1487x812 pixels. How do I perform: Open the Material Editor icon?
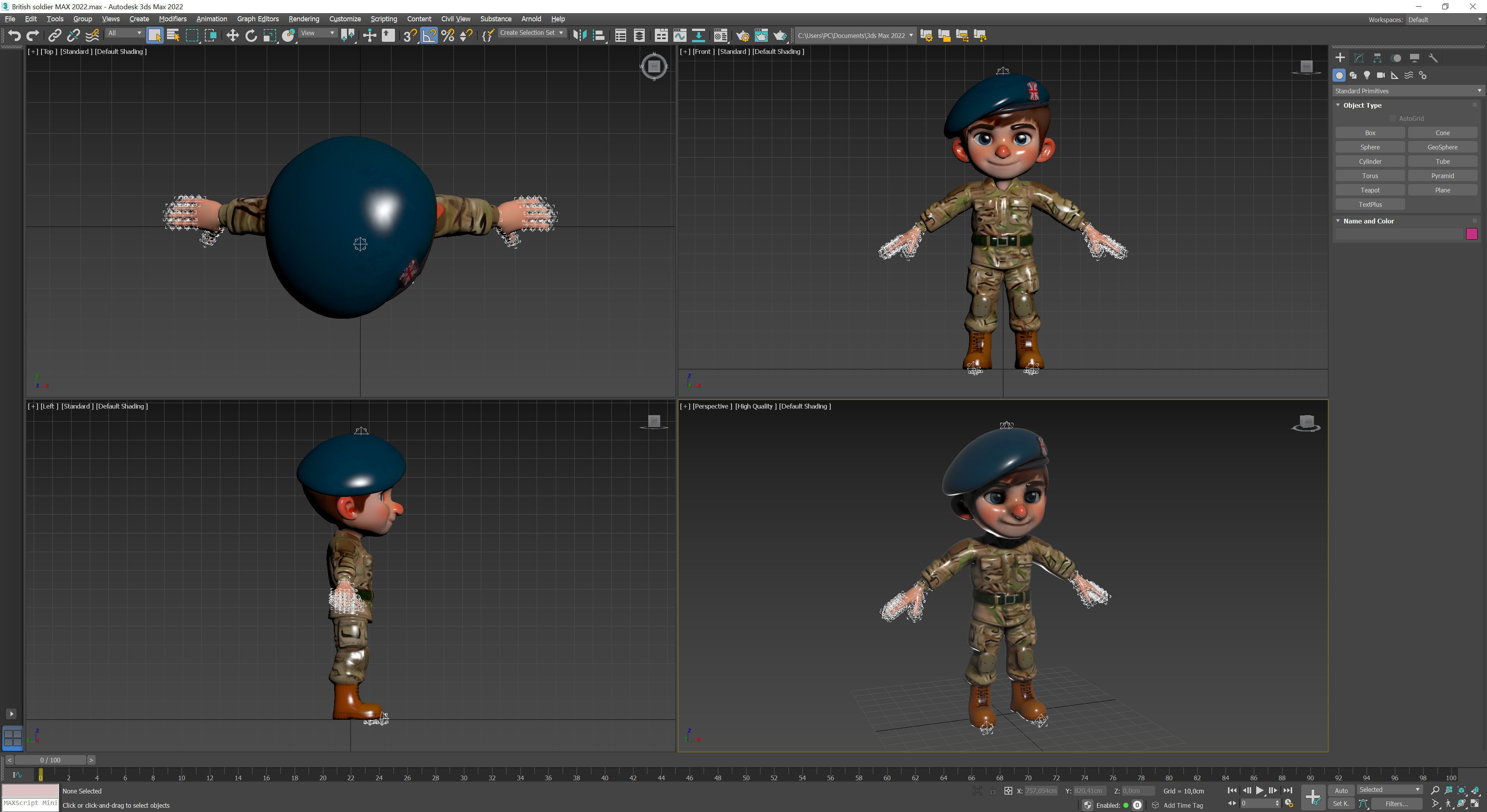click(720, 36)
